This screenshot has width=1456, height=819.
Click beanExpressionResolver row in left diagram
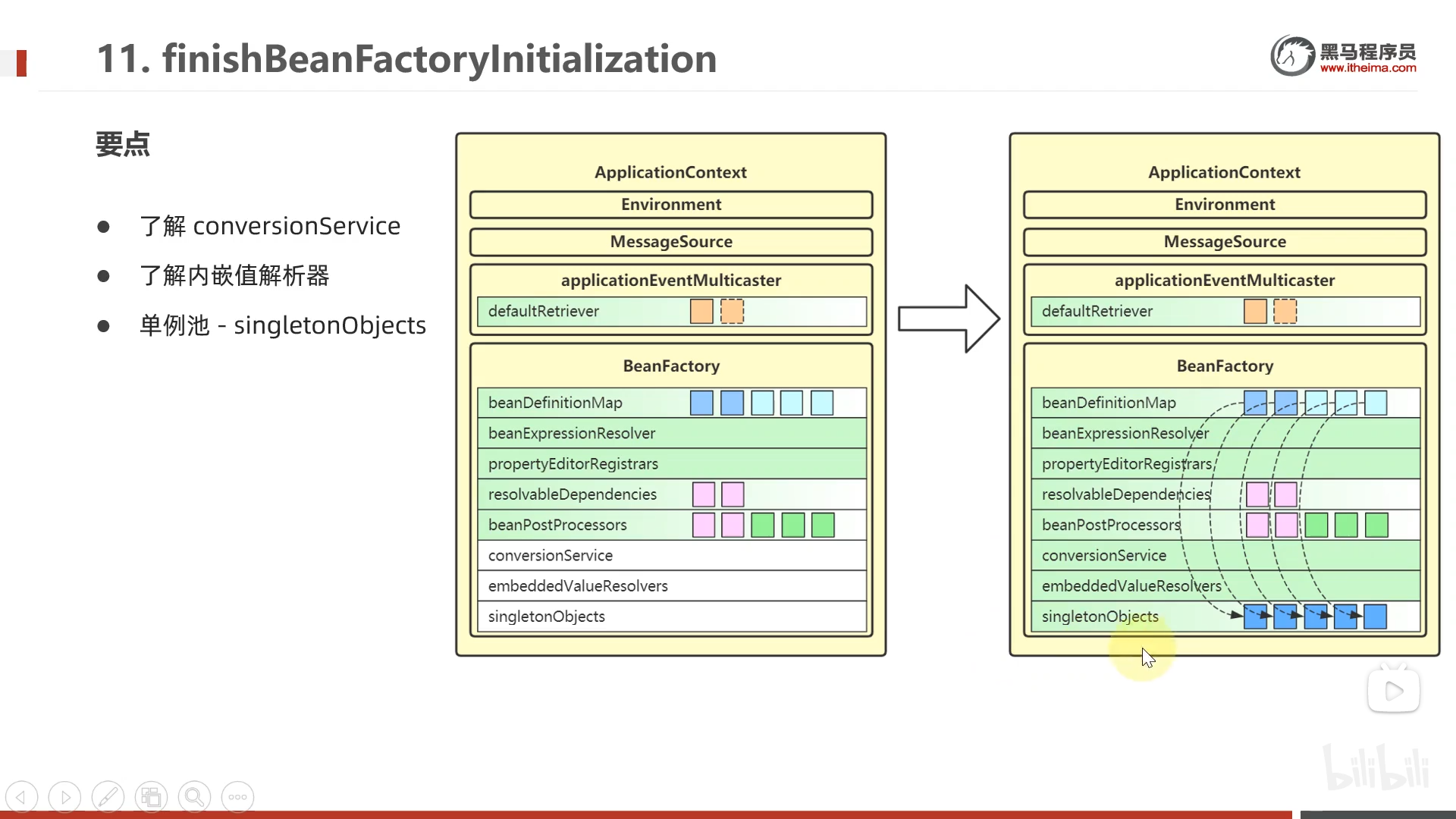[672, 433]
